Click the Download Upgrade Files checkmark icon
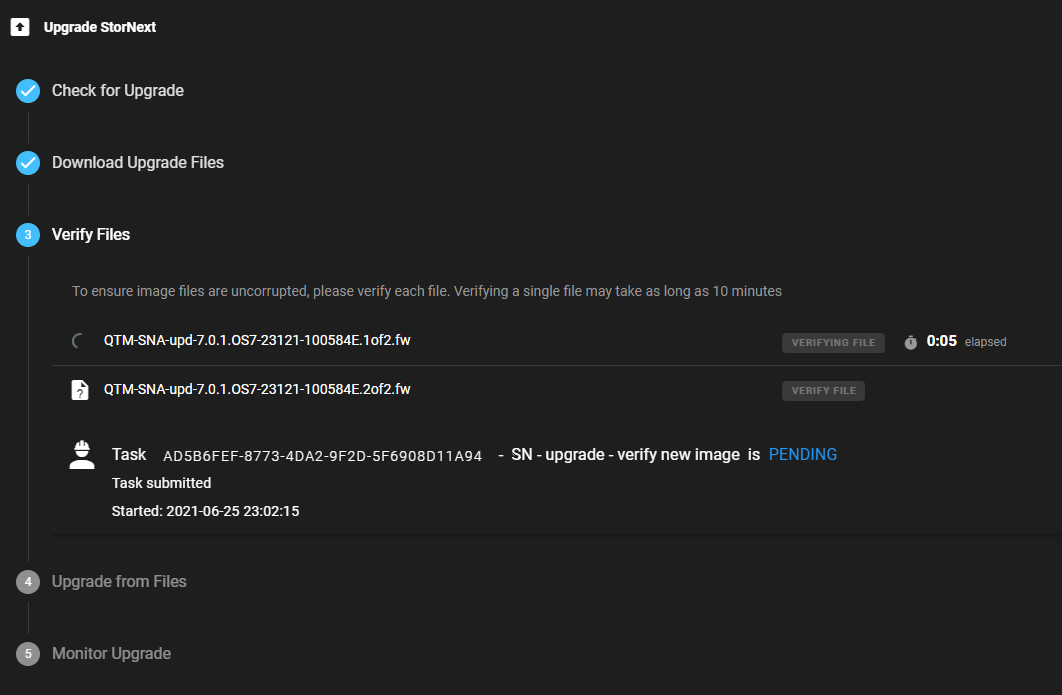Screen dimensions: 1062x695 tap(28, 163)
